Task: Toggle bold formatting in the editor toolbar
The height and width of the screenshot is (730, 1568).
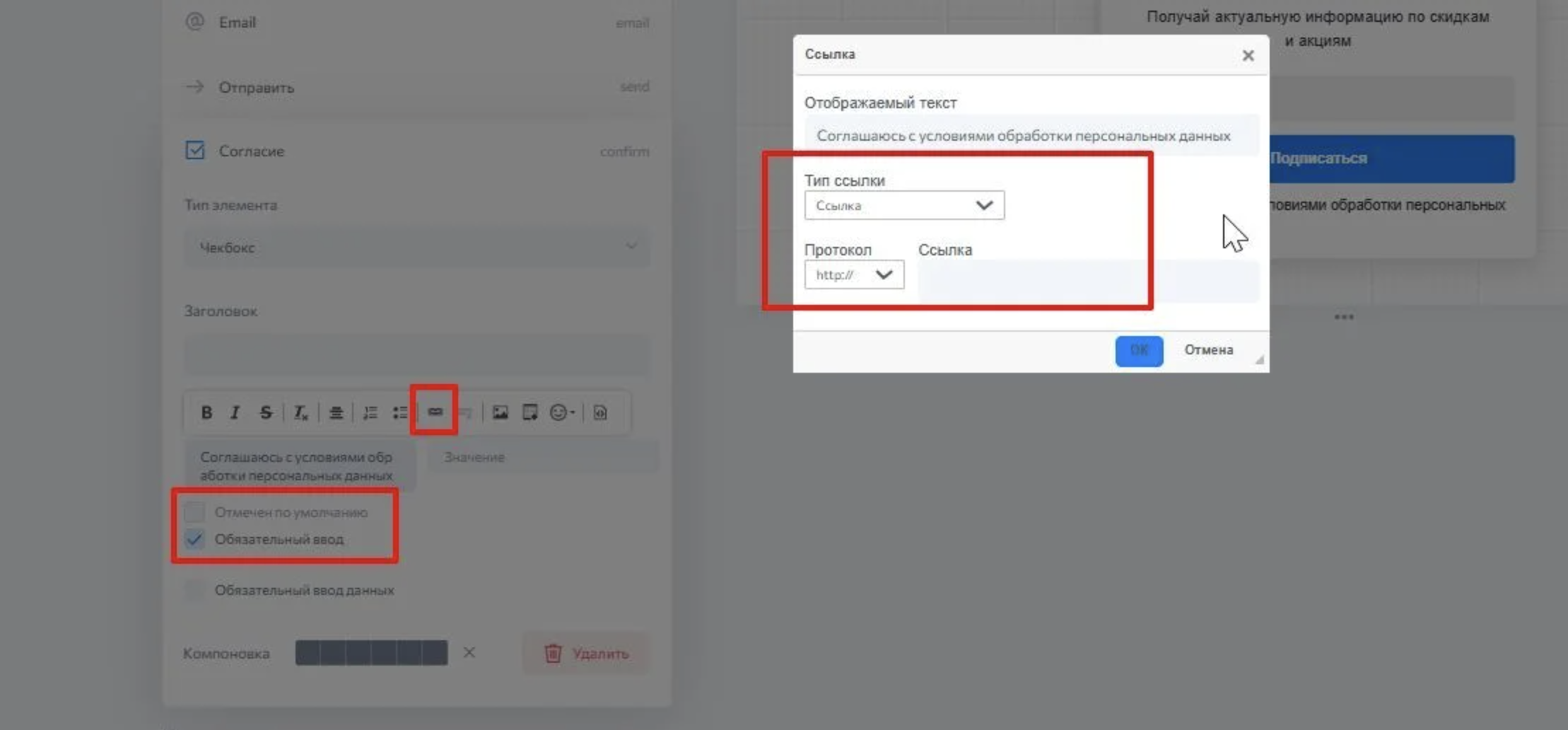Action: click(x=206, y=412)
